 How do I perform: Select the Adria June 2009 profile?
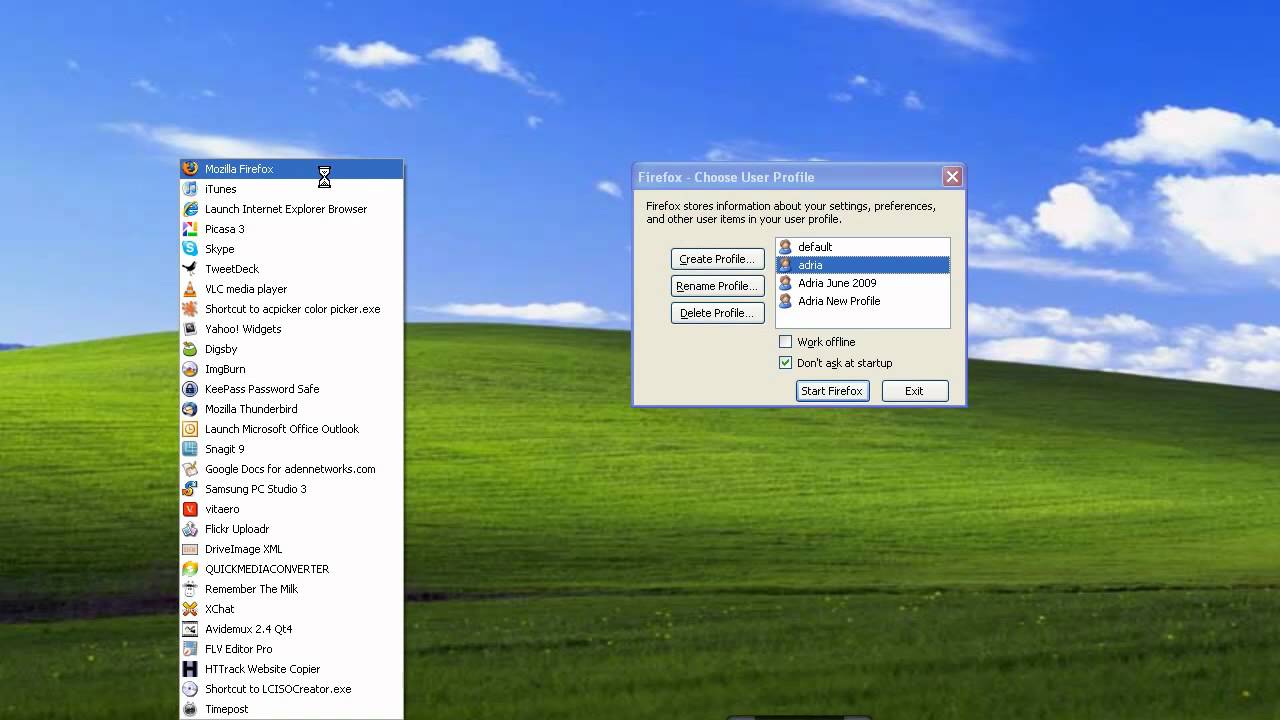pos(863,283)
